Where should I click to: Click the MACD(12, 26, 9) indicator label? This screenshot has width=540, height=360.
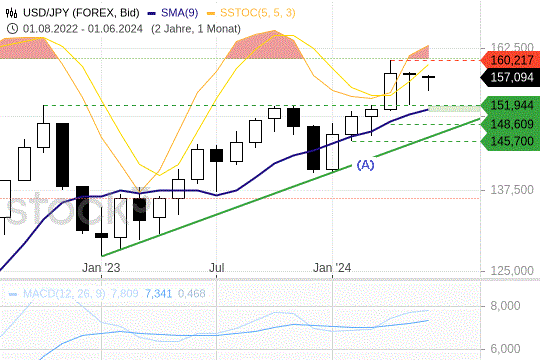(x=64, y=294)
